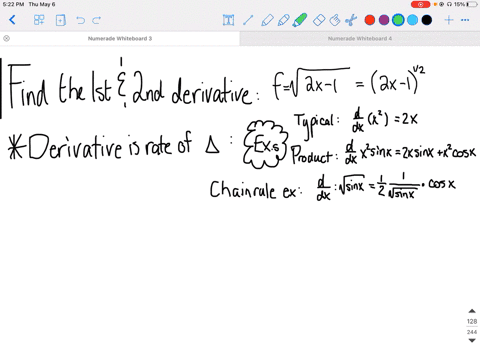
Task: Close the Numerade Whiteboard 3 tab
Action: (x=6, y=38)
